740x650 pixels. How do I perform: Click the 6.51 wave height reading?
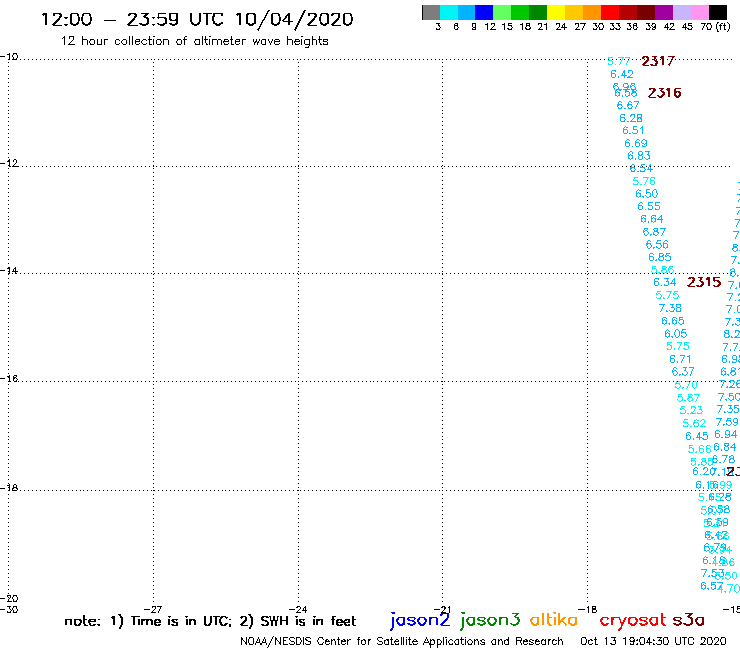tap(633, 130)
